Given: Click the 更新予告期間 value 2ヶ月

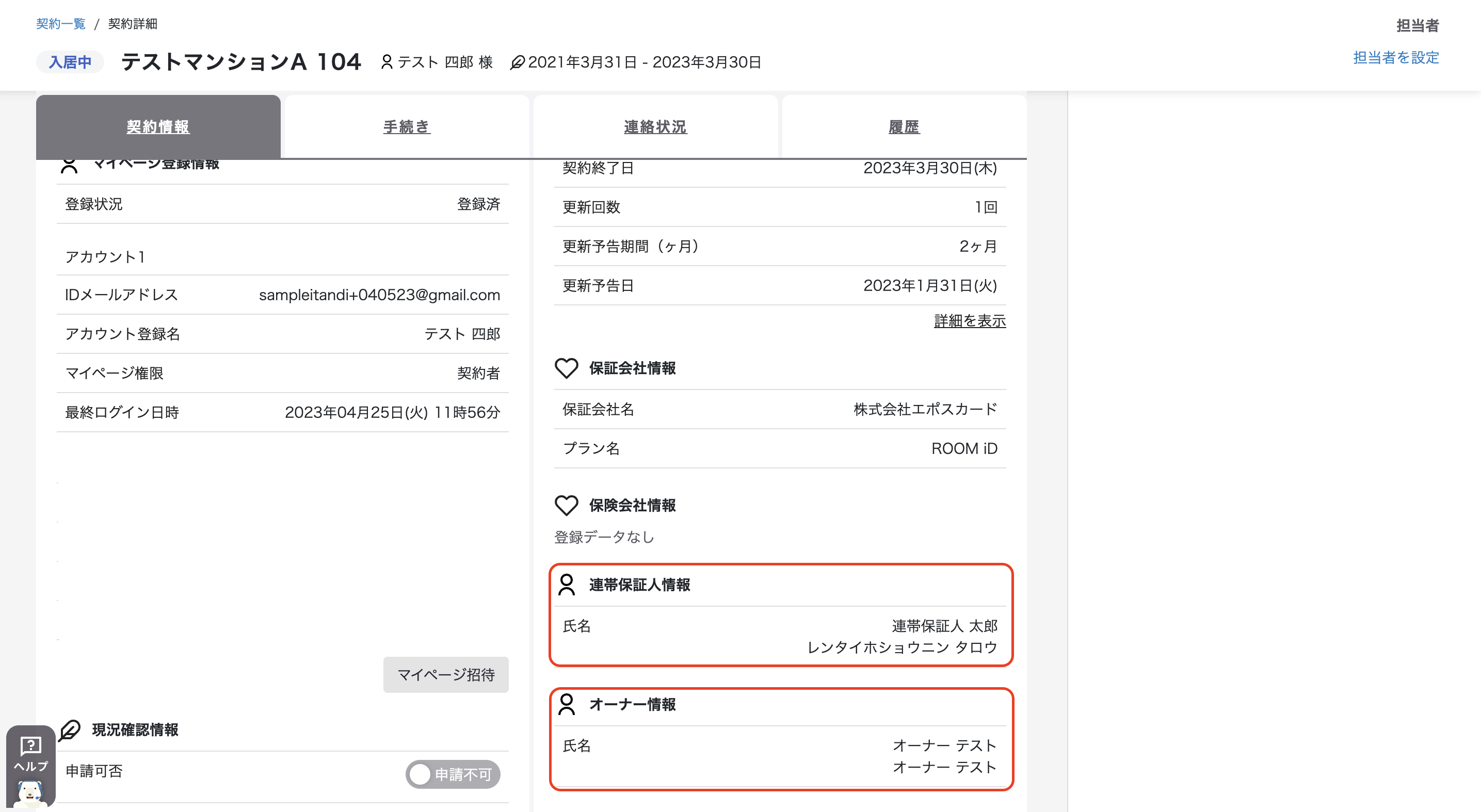Looking at the screenshot, I should click(x=978, y=246).
